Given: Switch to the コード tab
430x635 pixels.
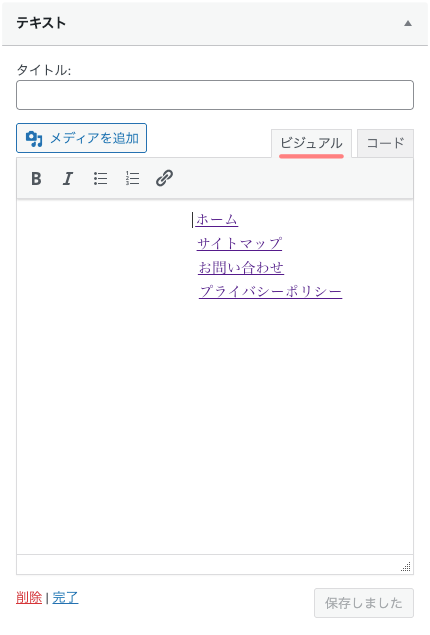Looking at the screenshot, I should tap(385, 143).
